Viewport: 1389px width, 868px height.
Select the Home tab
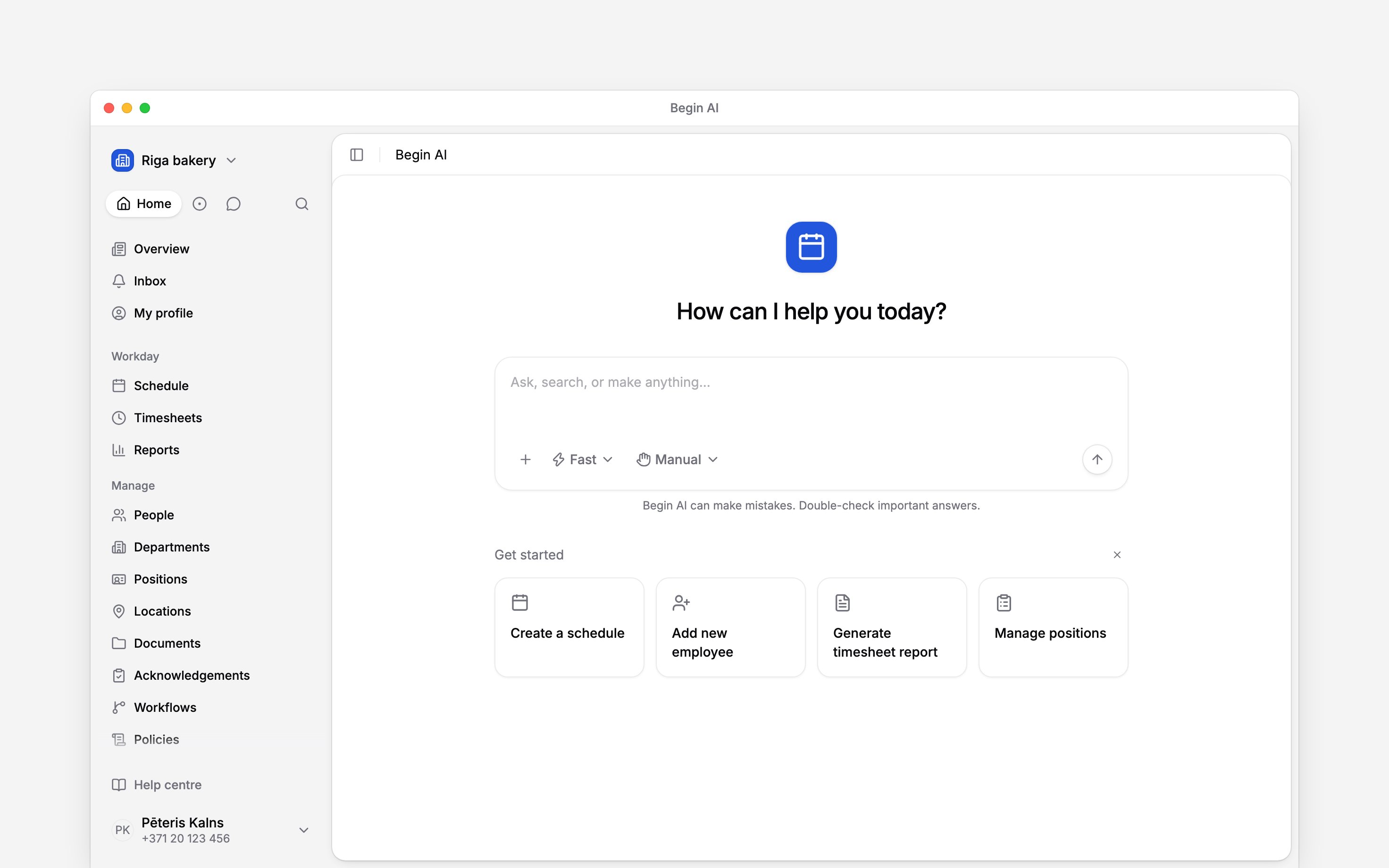143,204
